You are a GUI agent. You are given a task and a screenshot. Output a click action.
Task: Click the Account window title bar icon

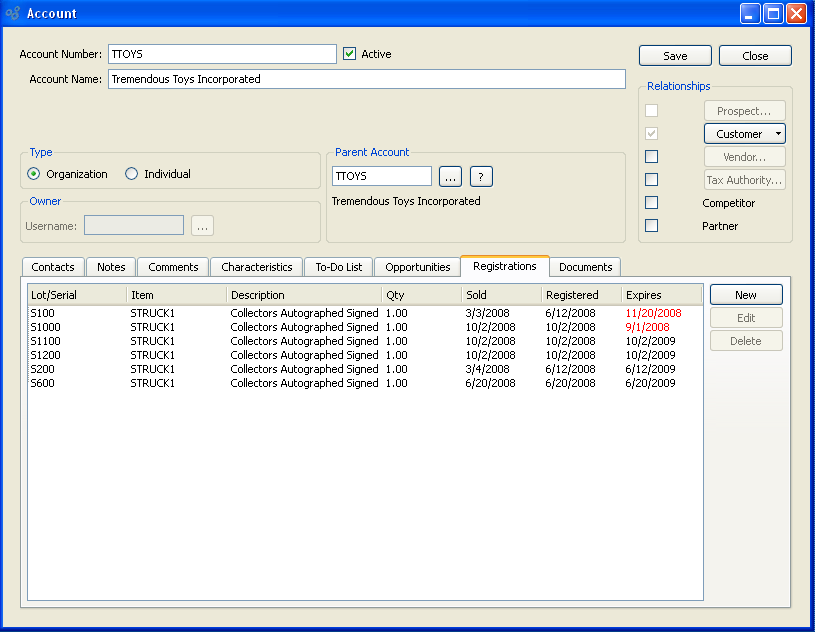(12, 13)
